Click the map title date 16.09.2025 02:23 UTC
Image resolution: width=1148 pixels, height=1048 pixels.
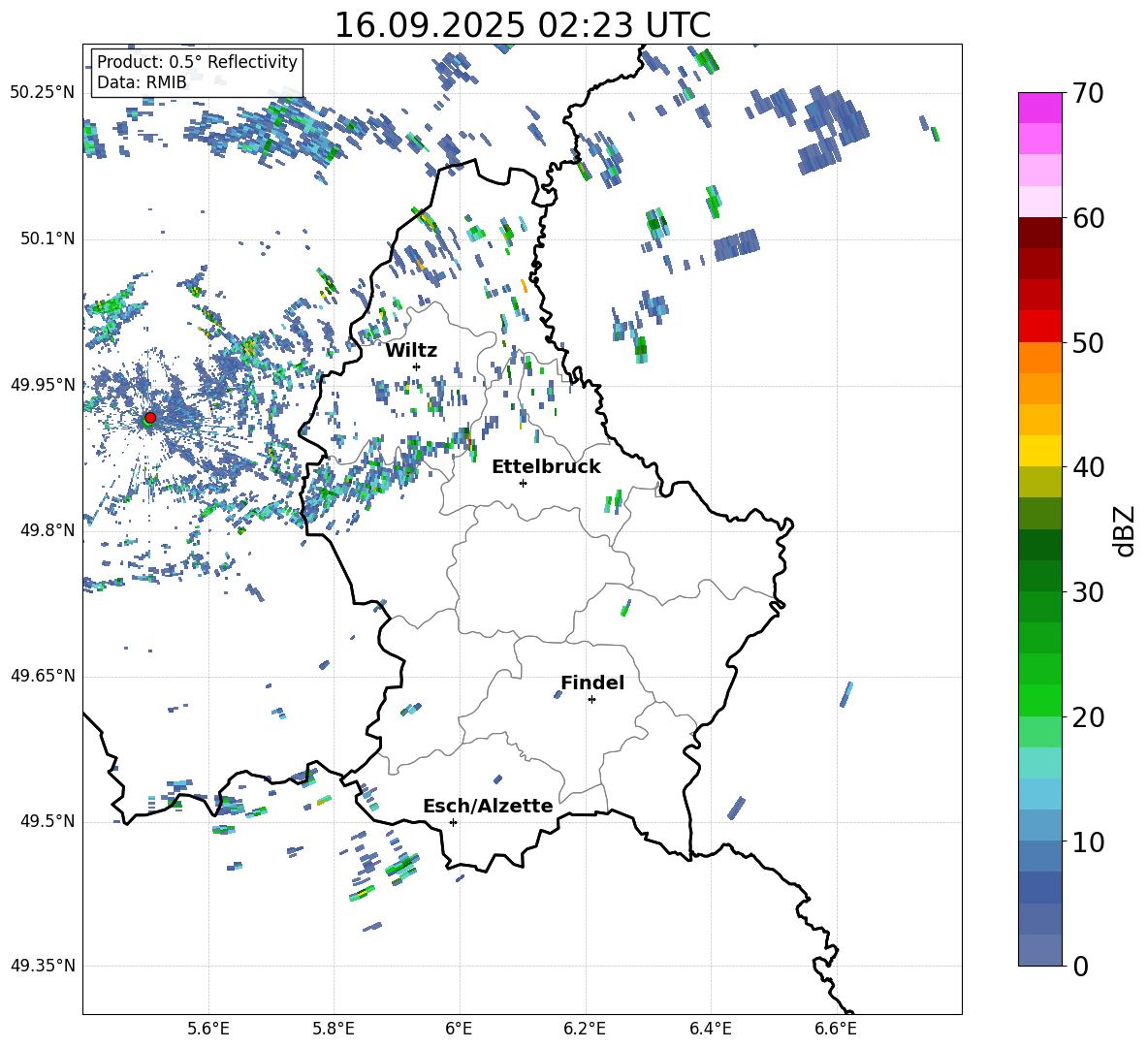click(522, 25)
